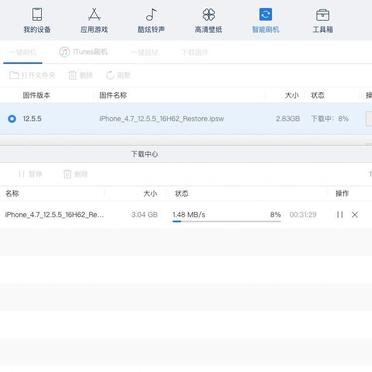The width and height of the screenshot is (372, 372).
Task: Click the firmware table 大小 column header
Action: (292, 95)
